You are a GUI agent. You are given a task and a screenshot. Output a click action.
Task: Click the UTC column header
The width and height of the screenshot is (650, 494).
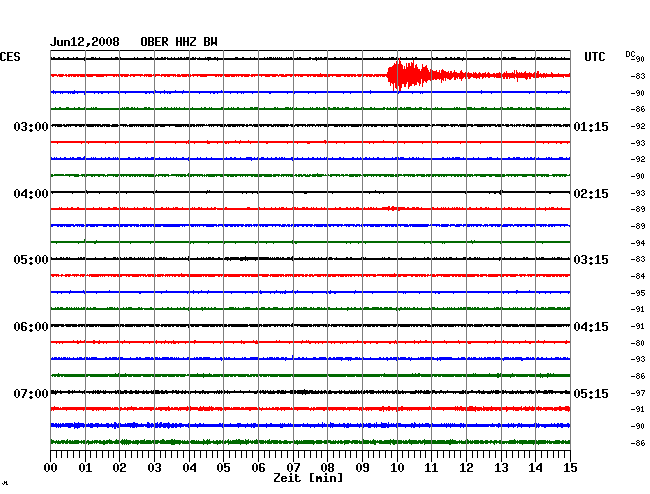[x=595, y=57]
